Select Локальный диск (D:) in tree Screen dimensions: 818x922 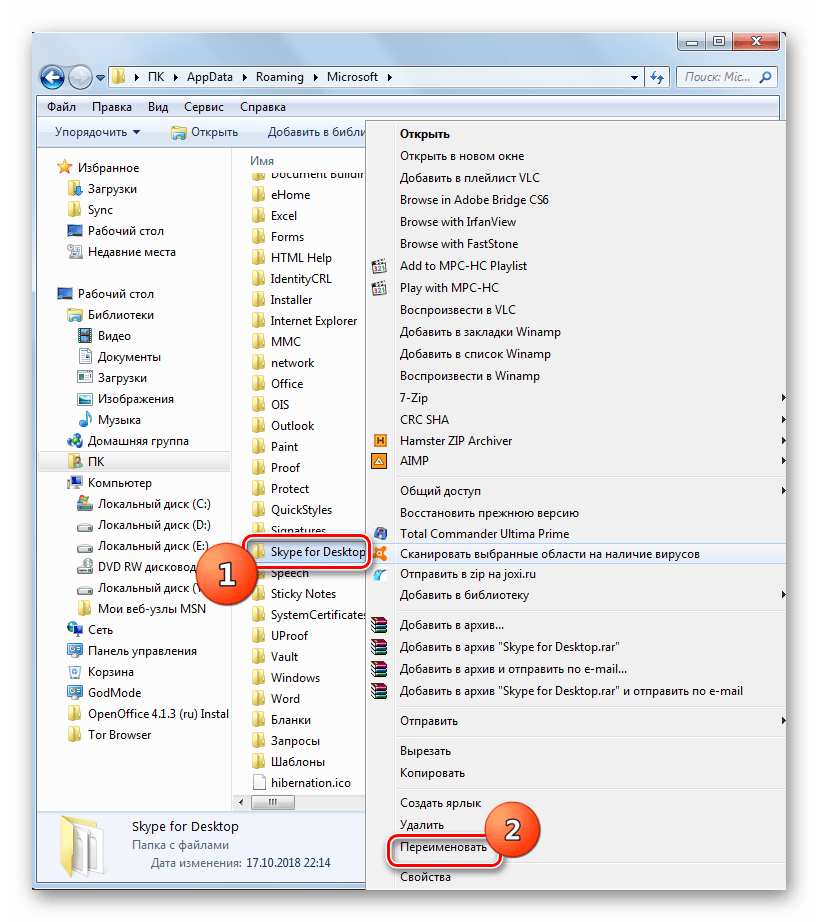pyautogui.click(x=153, y=525)
